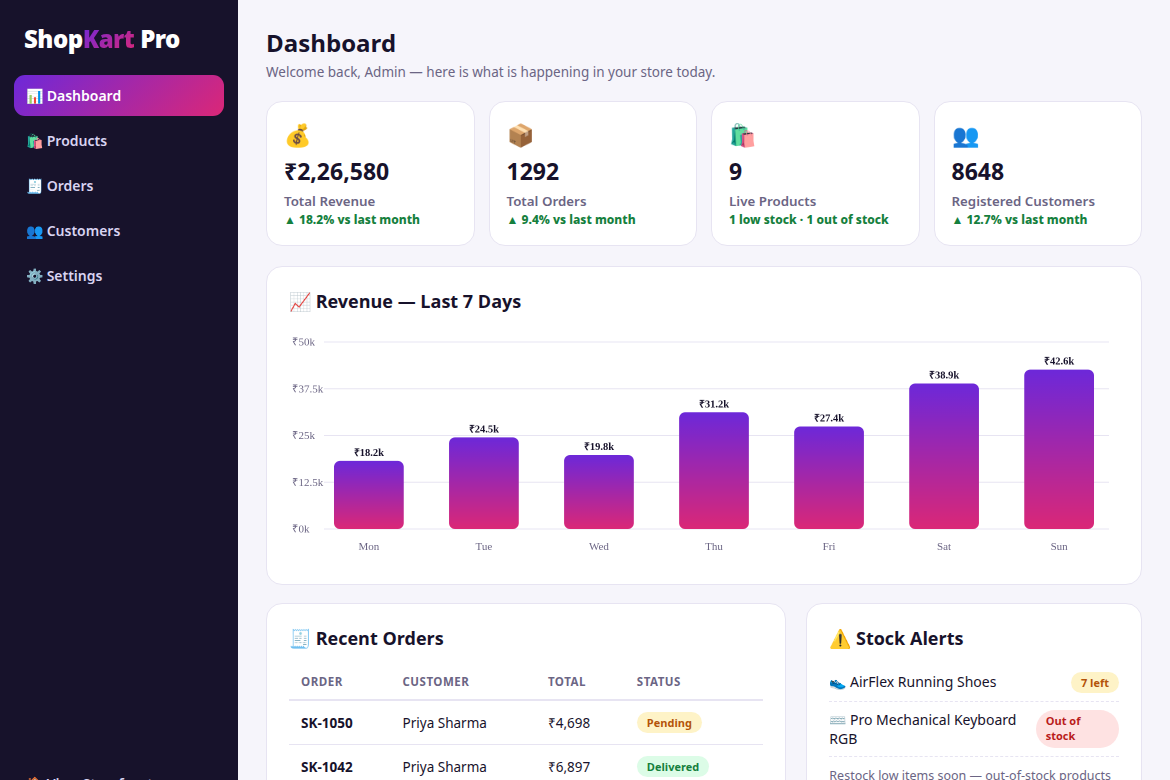The width and height of the screenshot is (1170, 780).
Task: Click the gear icon beside Settings
Action: pos(34,276)
